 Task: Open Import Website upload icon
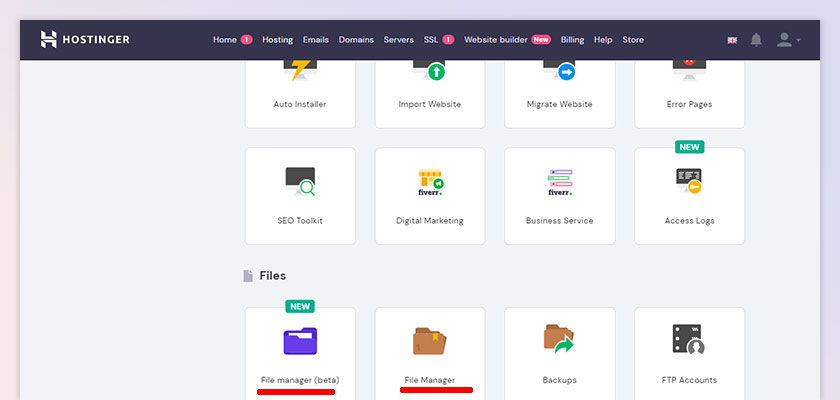click(430, 70)
